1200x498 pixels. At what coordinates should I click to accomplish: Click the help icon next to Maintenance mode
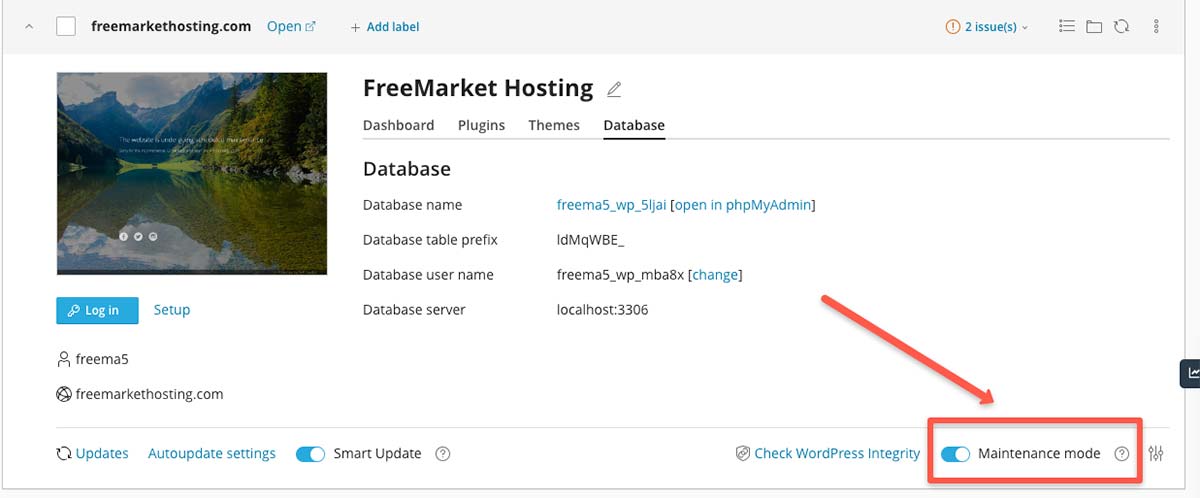tap(1122, 454)
